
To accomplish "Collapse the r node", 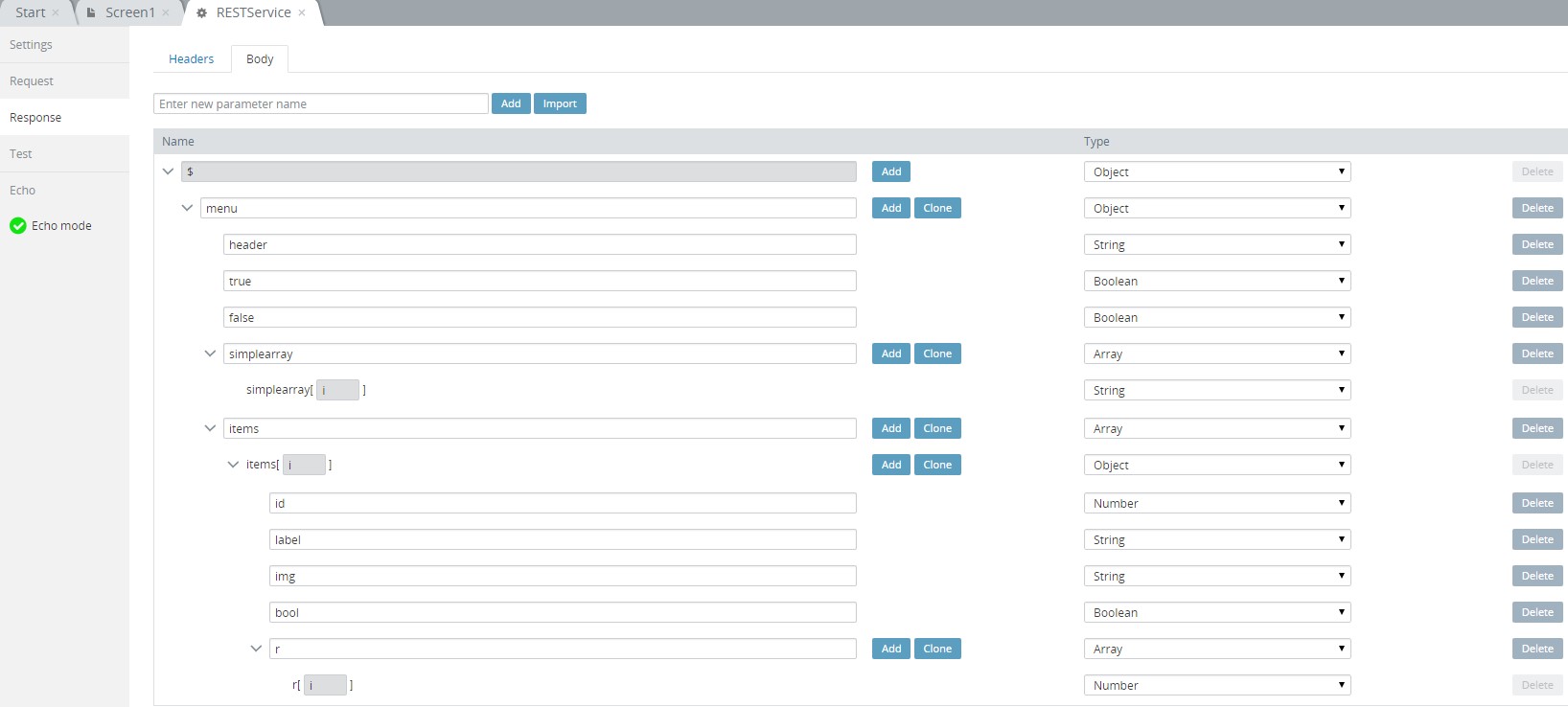I will (x=256, y=649).
